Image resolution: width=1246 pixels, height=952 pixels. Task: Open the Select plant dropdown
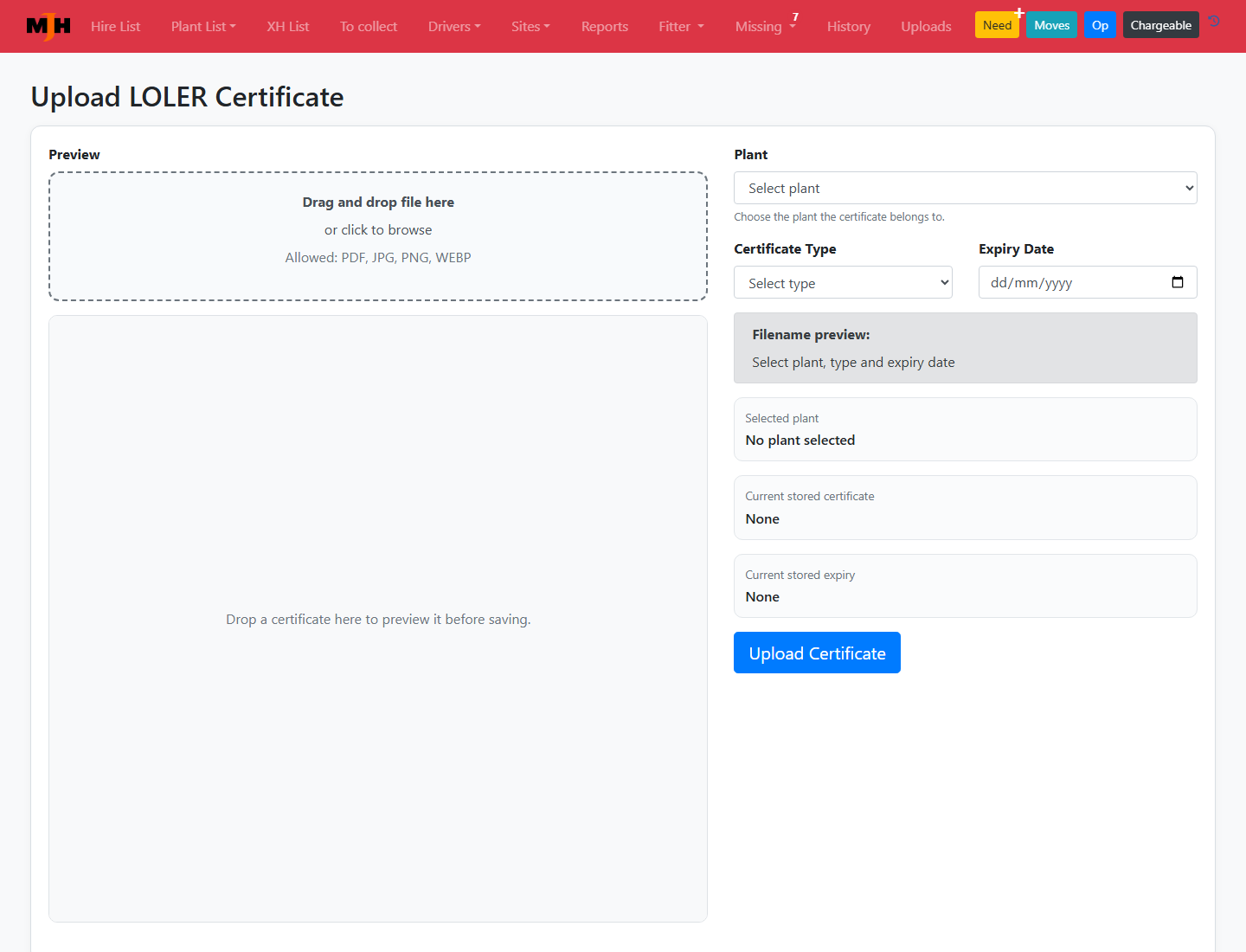pyautogui.click(x=966, y=188)
